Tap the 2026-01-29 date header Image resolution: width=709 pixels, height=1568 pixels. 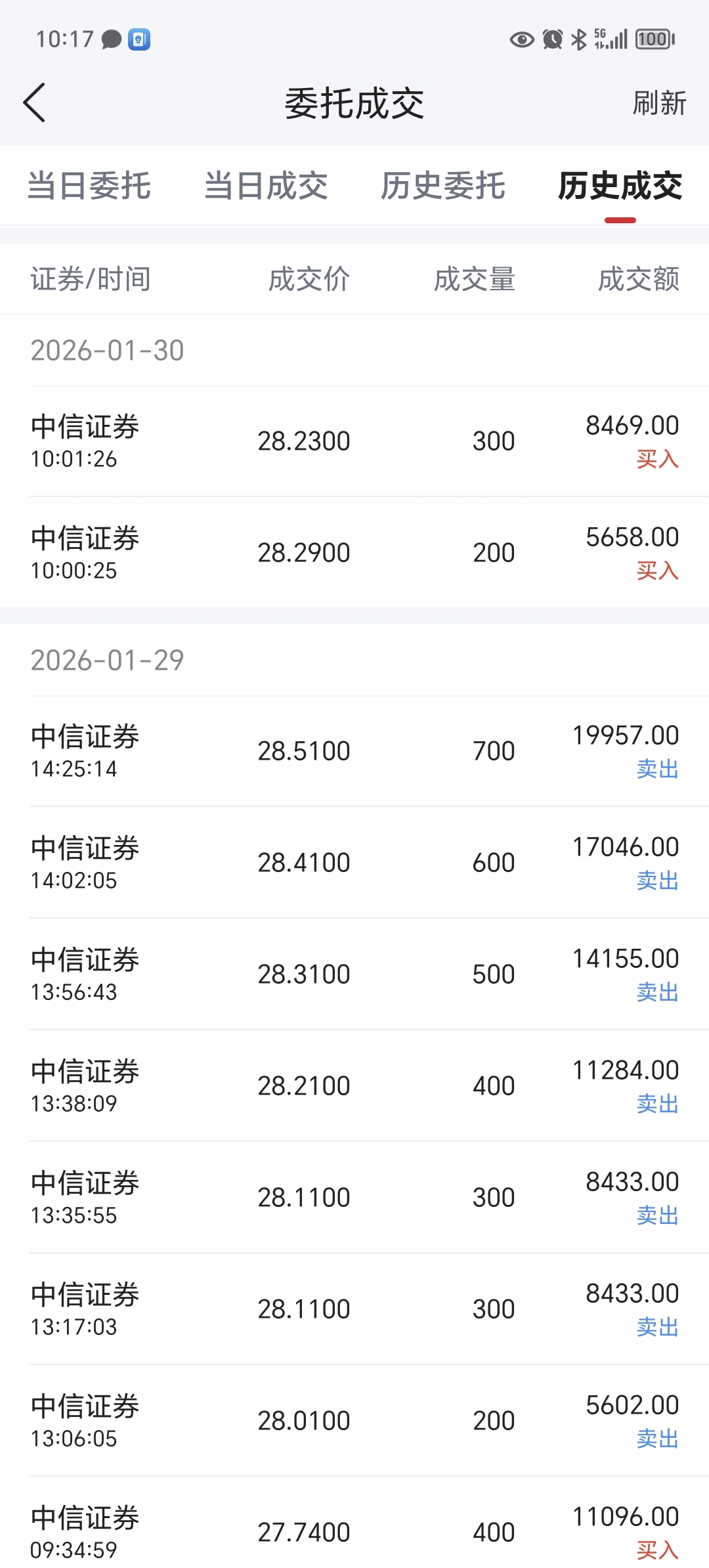click(108, 661)
